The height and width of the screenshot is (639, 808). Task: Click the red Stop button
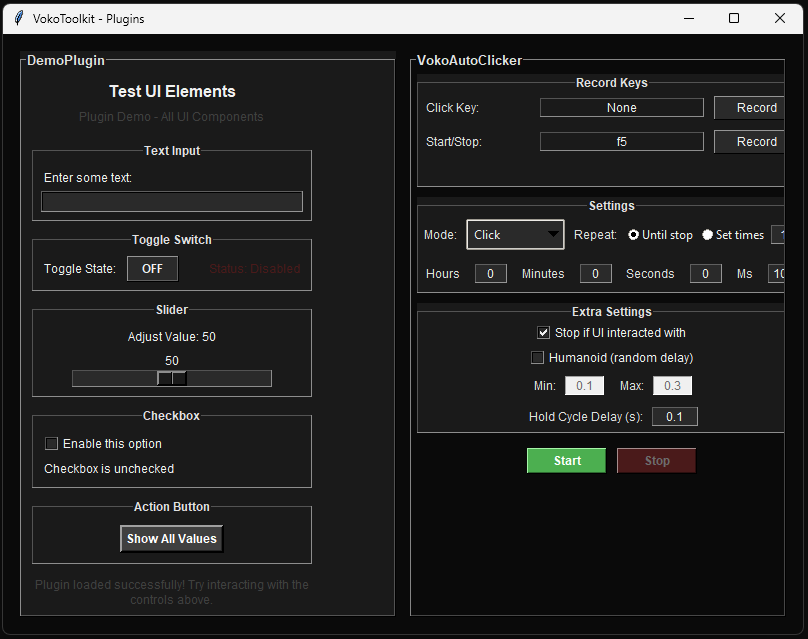tap(656, 460)
